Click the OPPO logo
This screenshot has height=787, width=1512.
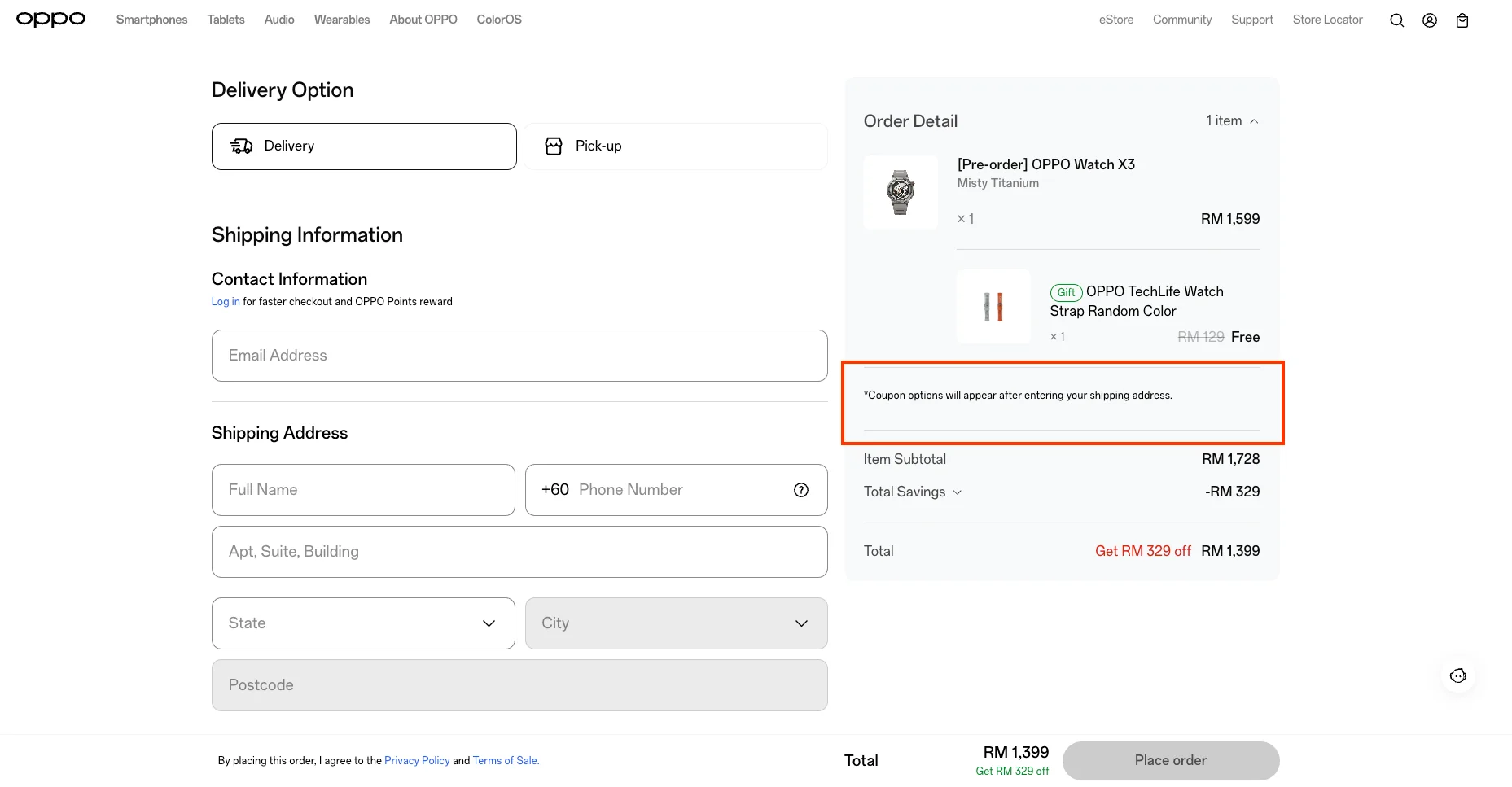(x=50, y=20)
